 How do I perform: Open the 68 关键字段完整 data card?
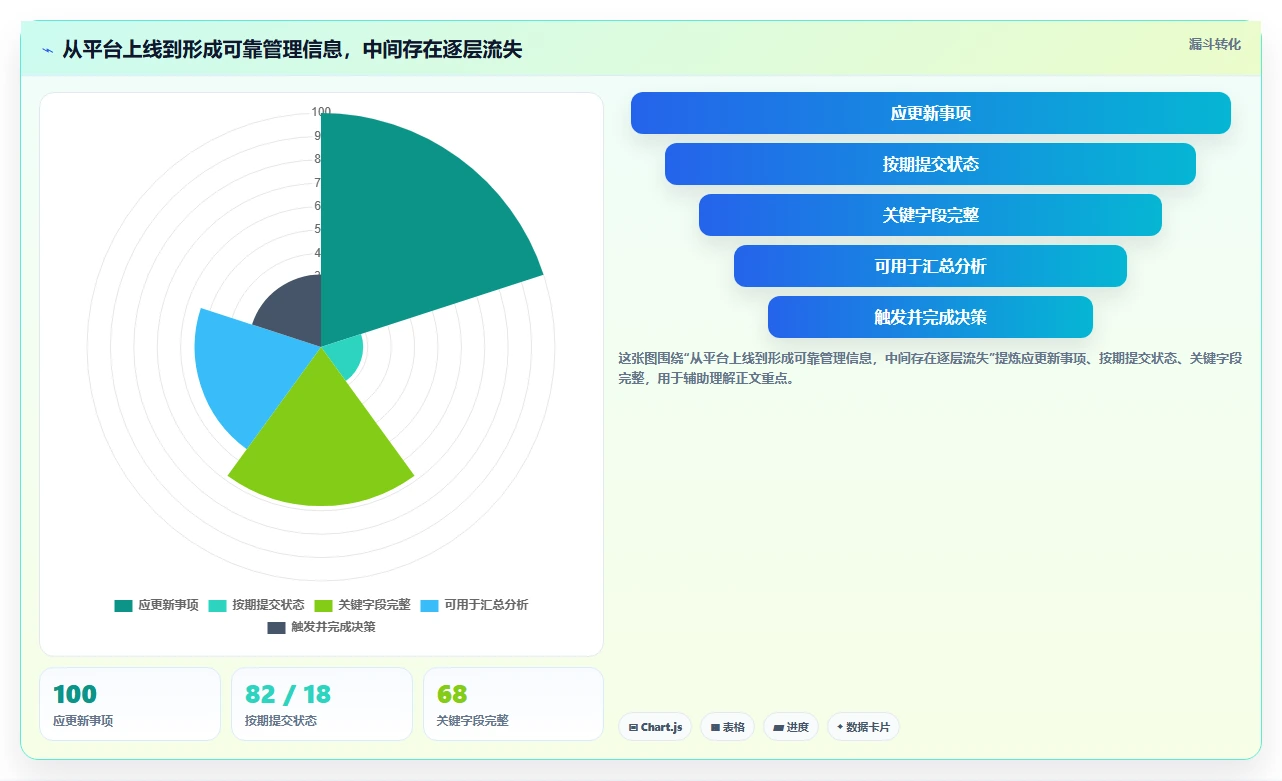pyautogui.click(x=514, y=704)
